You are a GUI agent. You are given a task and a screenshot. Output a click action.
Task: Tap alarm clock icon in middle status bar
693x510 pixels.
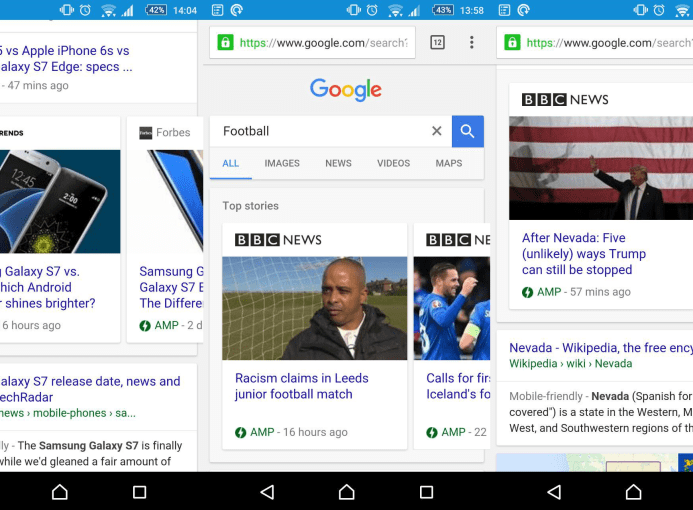[373, 10]
